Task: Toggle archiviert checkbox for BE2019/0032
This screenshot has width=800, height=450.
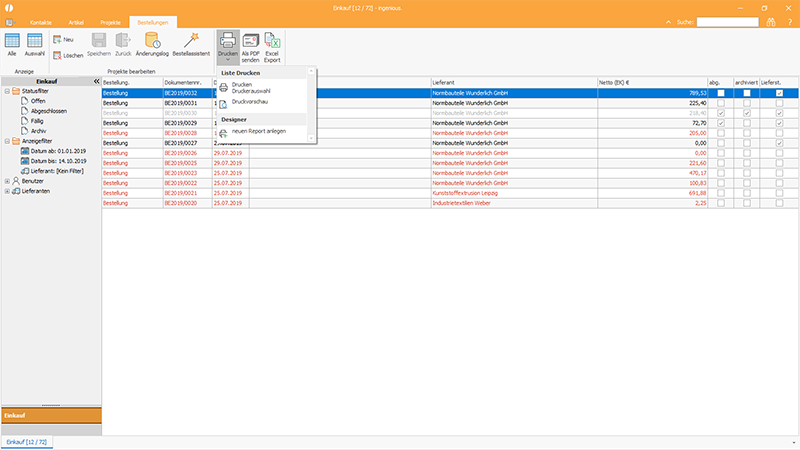Action: 747,93
